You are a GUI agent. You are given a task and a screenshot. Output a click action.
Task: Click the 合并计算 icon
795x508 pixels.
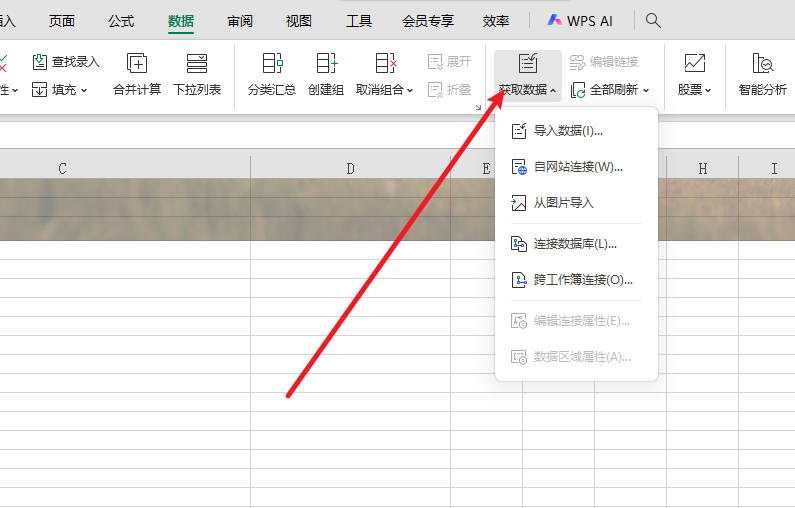[137, 63]
